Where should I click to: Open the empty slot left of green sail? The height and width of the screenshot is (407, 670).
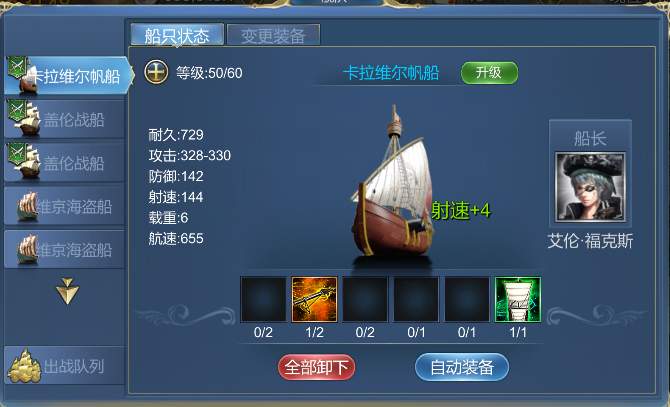pyautogui.click(x=467, y=299)
